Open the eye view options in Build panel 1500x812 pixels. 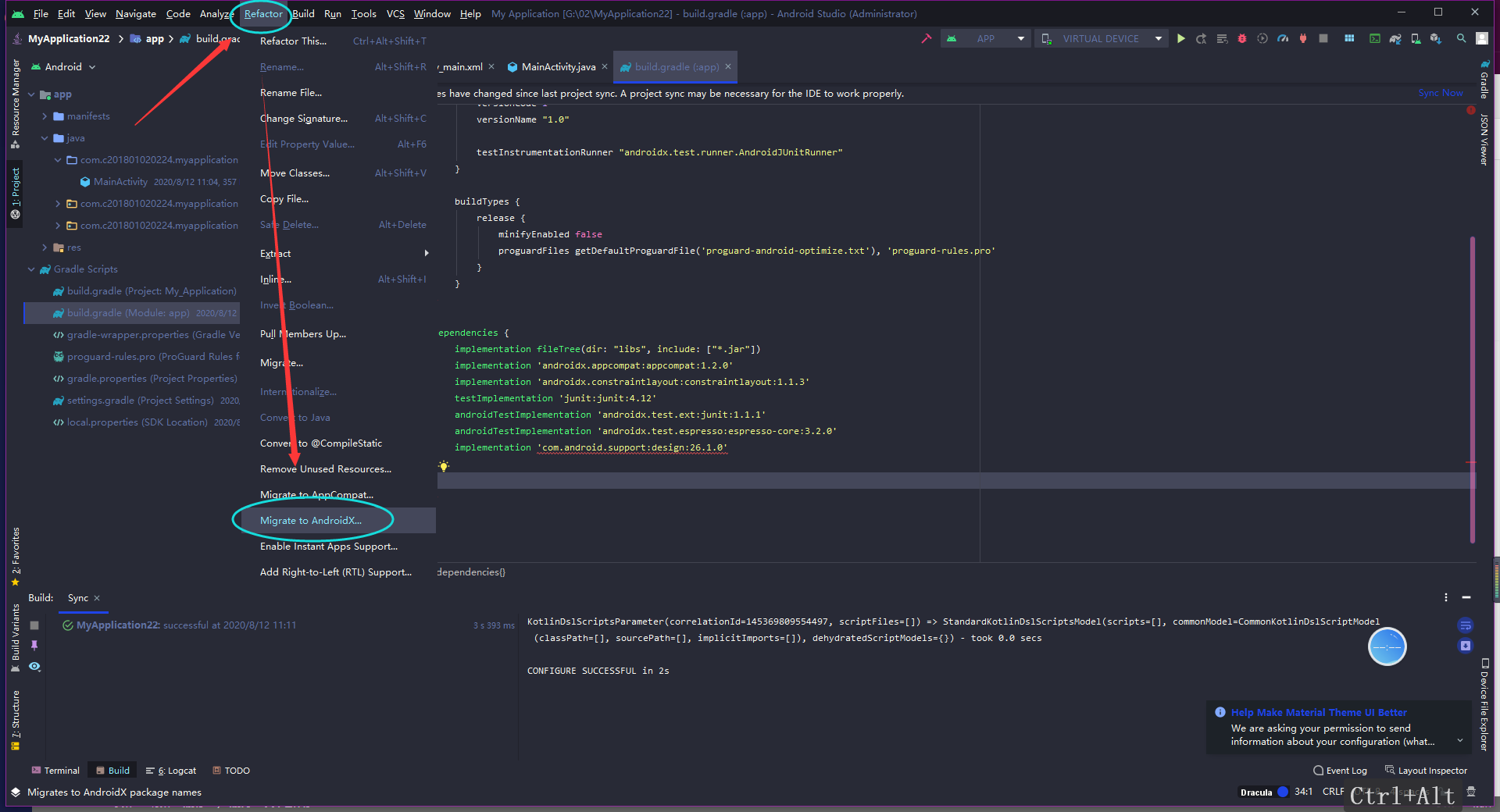coord(34,666)
